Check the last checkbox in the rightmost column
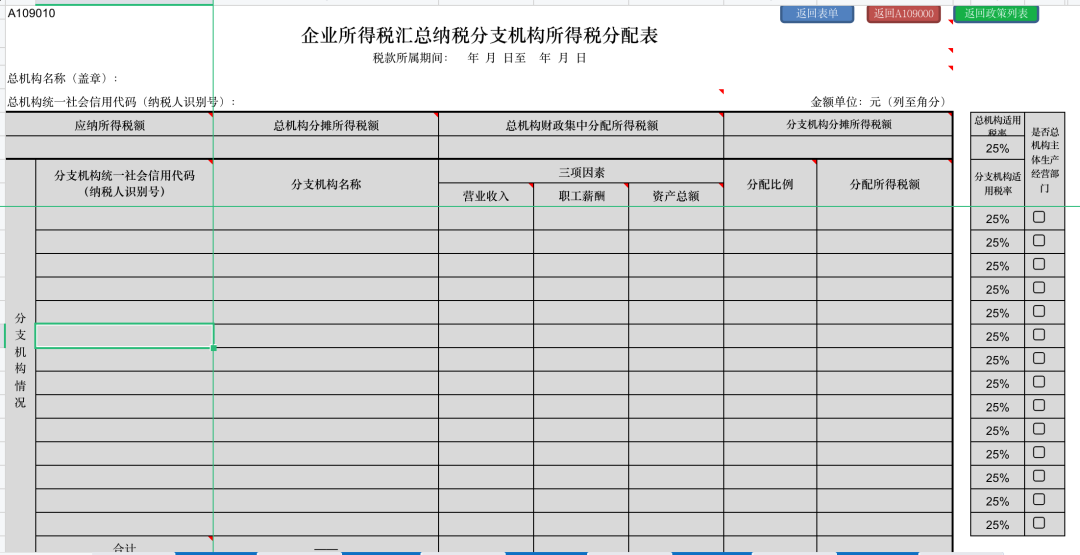1080x555 pixels. [1039, 523]
